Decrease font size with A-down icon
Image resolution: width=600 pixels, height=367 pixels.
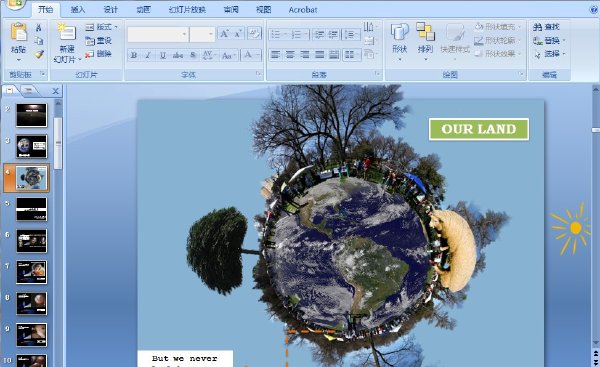tap(238, 34)
